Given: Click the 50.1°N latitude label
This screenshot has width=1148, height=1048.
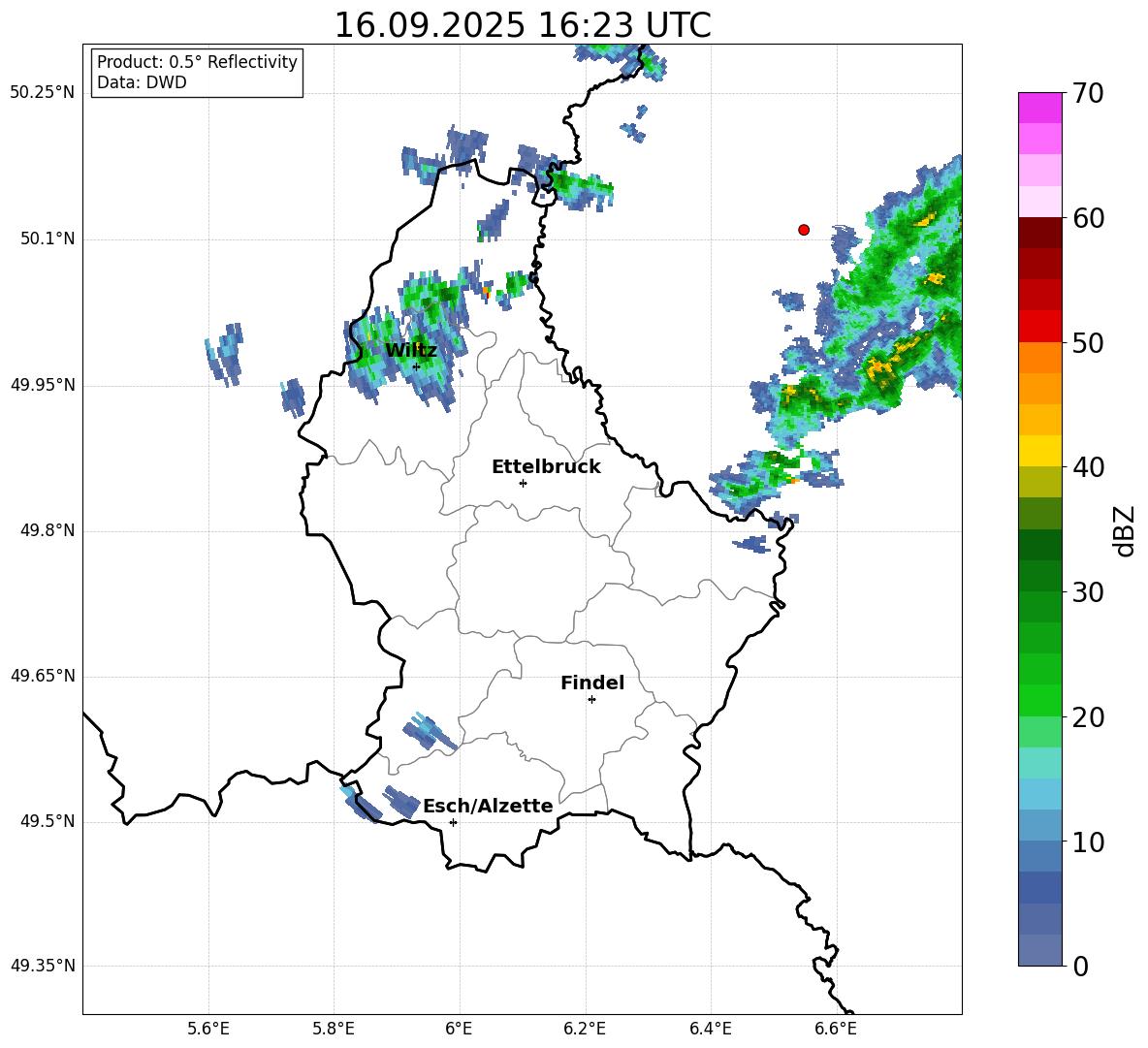Looking at the screenshot, I should click(x=48, y=238).
